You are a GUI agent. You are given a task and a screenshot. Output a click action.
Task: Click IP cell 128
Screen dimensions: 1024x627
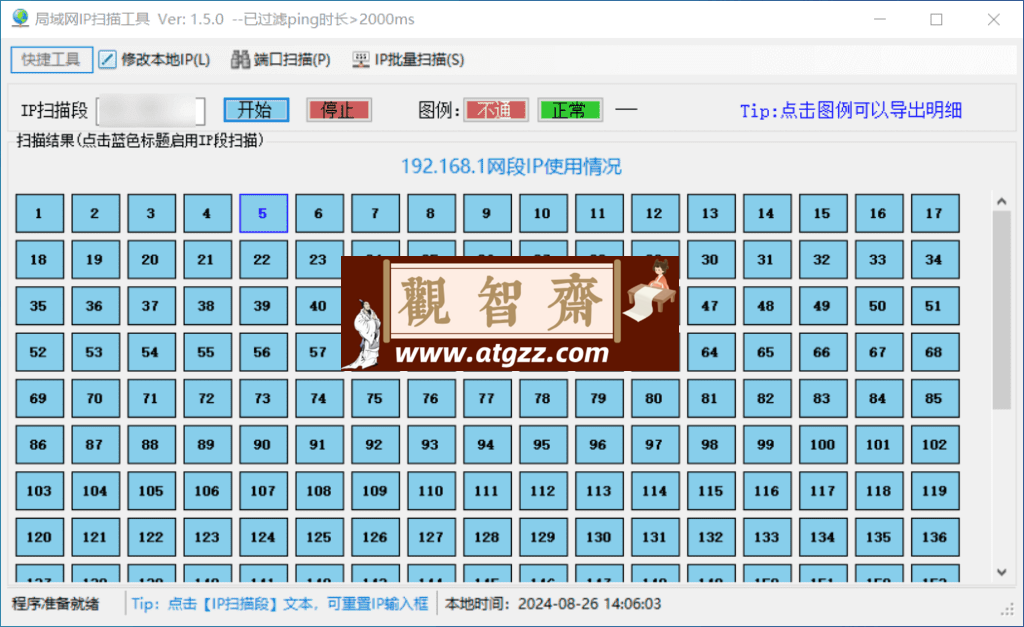click(x=487, y=538)
